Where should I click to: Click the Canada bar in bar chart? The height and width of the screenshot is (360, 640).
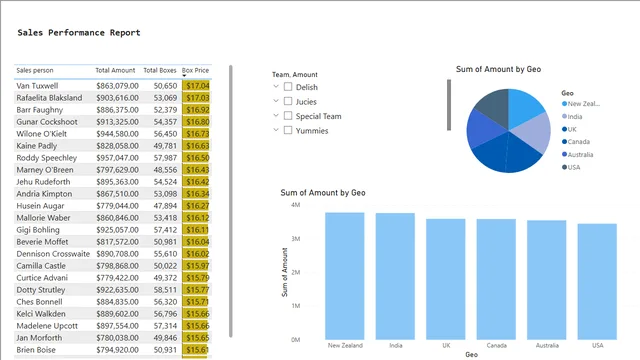(x=496, y=279)
